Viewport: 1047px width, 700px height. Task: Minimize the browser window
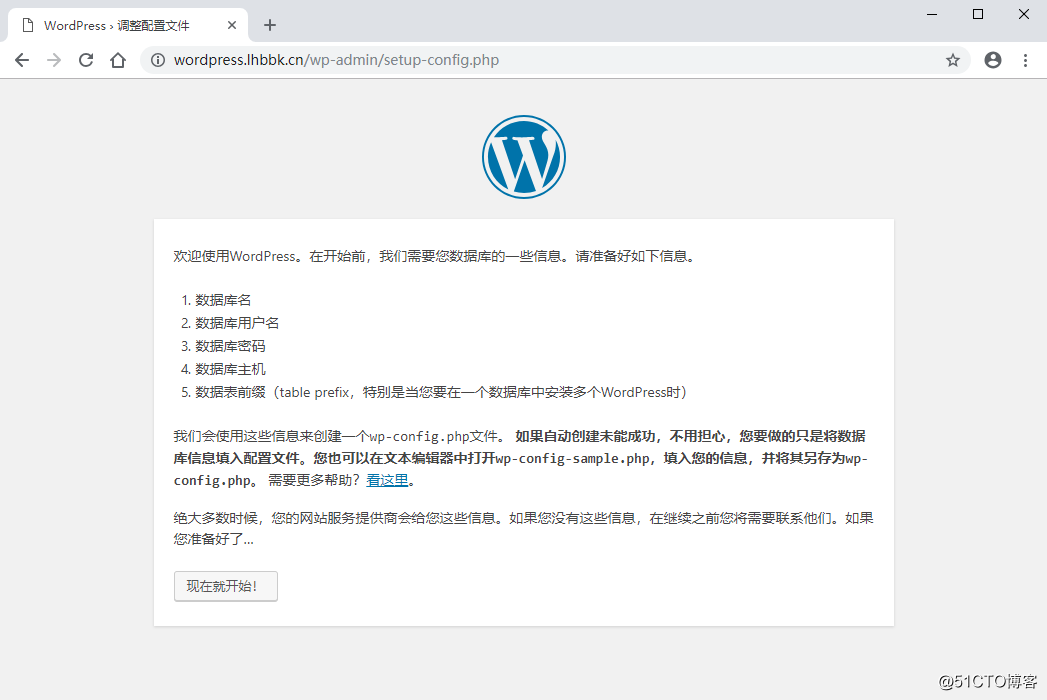pos(932,14)
